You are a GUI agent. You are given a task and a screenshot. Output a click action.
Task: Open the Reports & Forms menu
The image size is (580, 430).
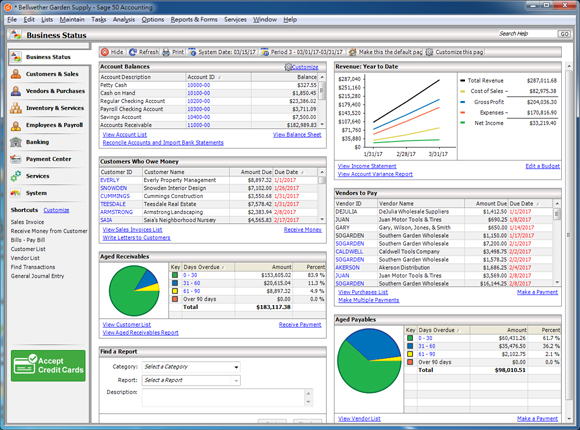click(194, 20)
